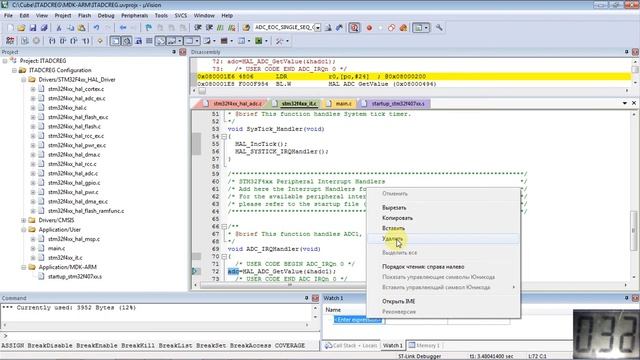Collapse code fold at line 54
This screenshot has height=360, width=640.
pyautogui.click(x=224, y=137)
